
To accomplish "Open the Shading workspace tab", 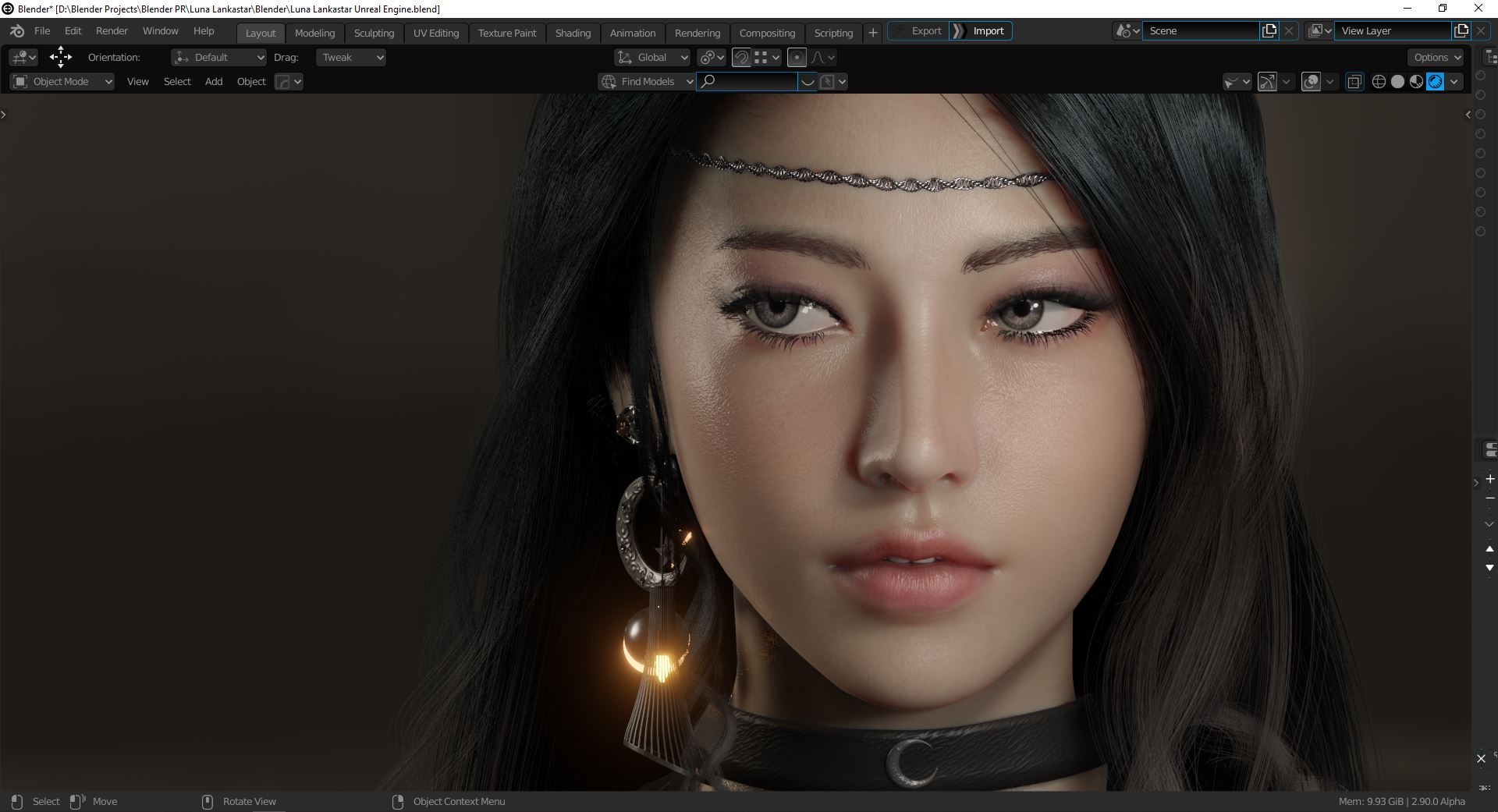I will click(573, 33).
